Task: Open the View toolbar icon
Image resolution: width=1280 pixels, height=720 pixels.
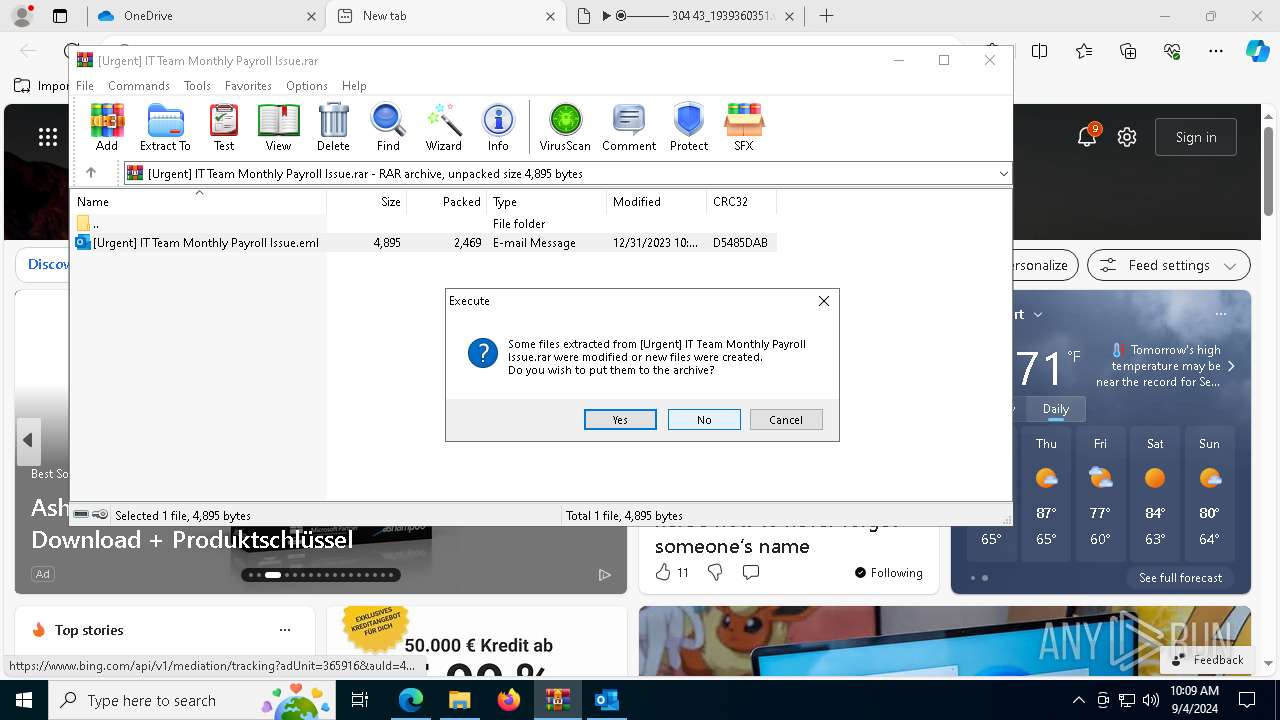Action: 278,127
